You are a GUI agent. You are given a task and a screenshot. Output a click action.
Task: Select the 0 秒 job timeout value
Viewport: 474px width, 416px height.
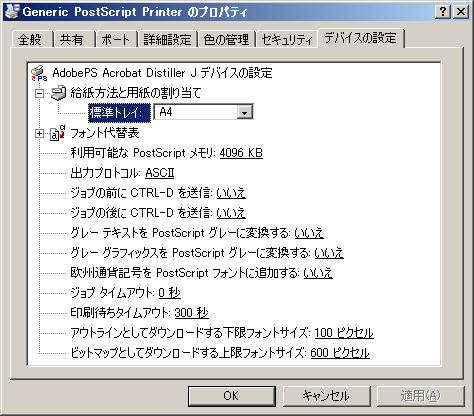[x=170, y=293]
